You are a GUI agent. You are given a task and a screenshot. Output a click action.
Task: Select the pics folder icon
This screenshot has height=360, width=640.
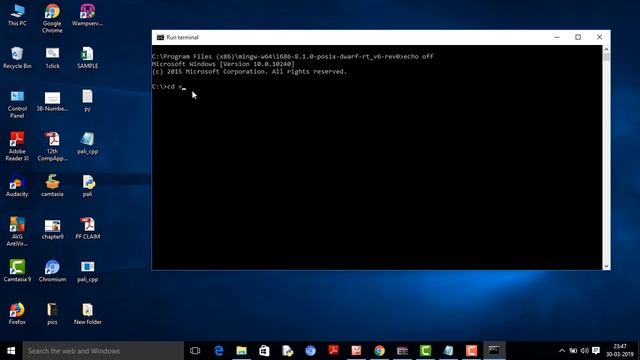(x=52, y=313)
